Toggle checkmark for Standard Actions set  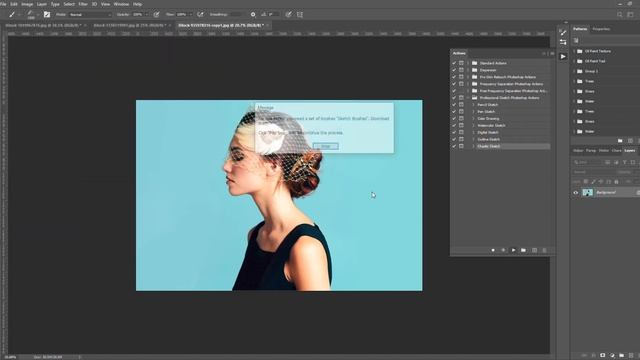click(x=454, y=63)
